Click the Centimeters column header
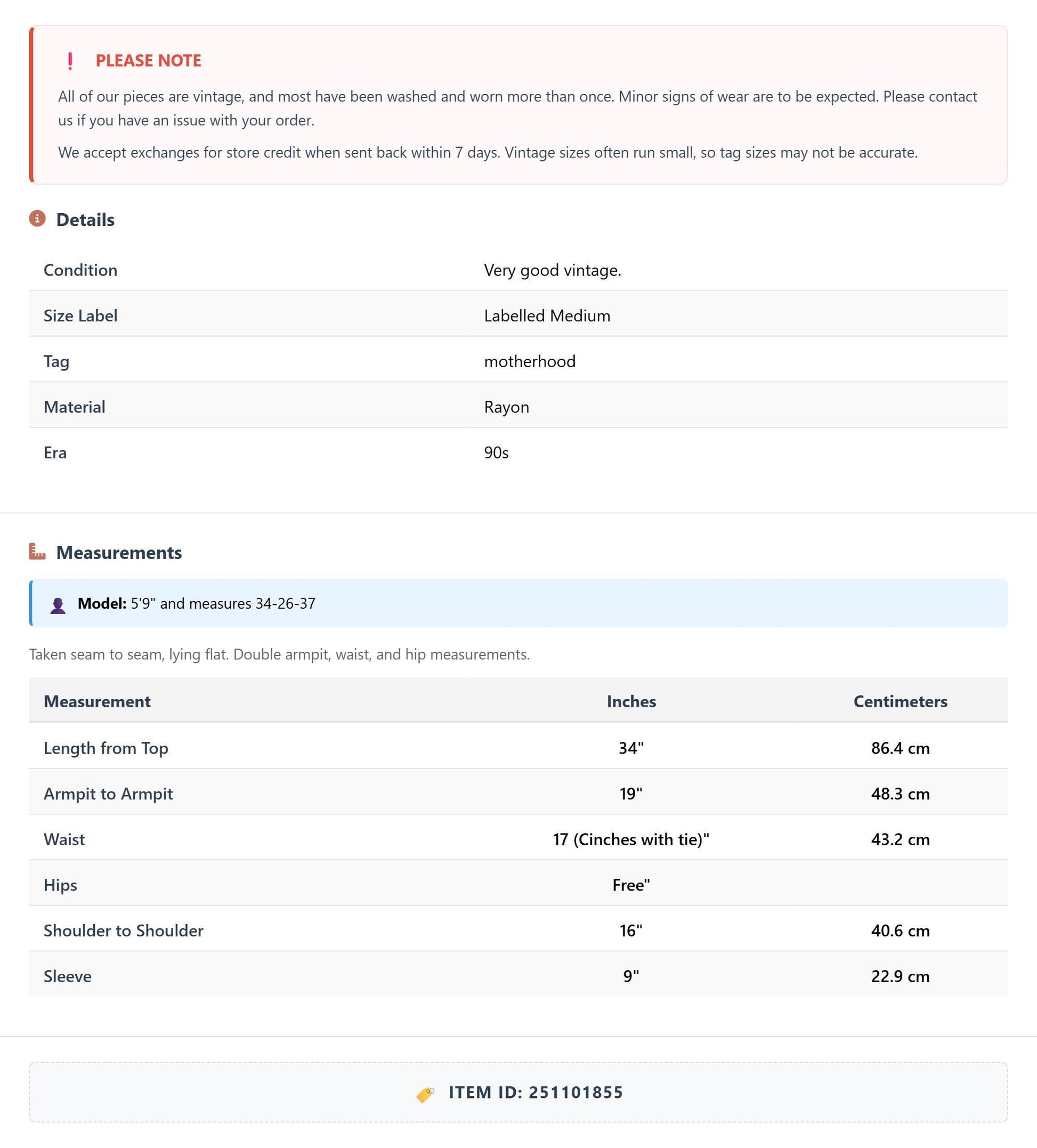1037x1148 pixels. [901, 701]
